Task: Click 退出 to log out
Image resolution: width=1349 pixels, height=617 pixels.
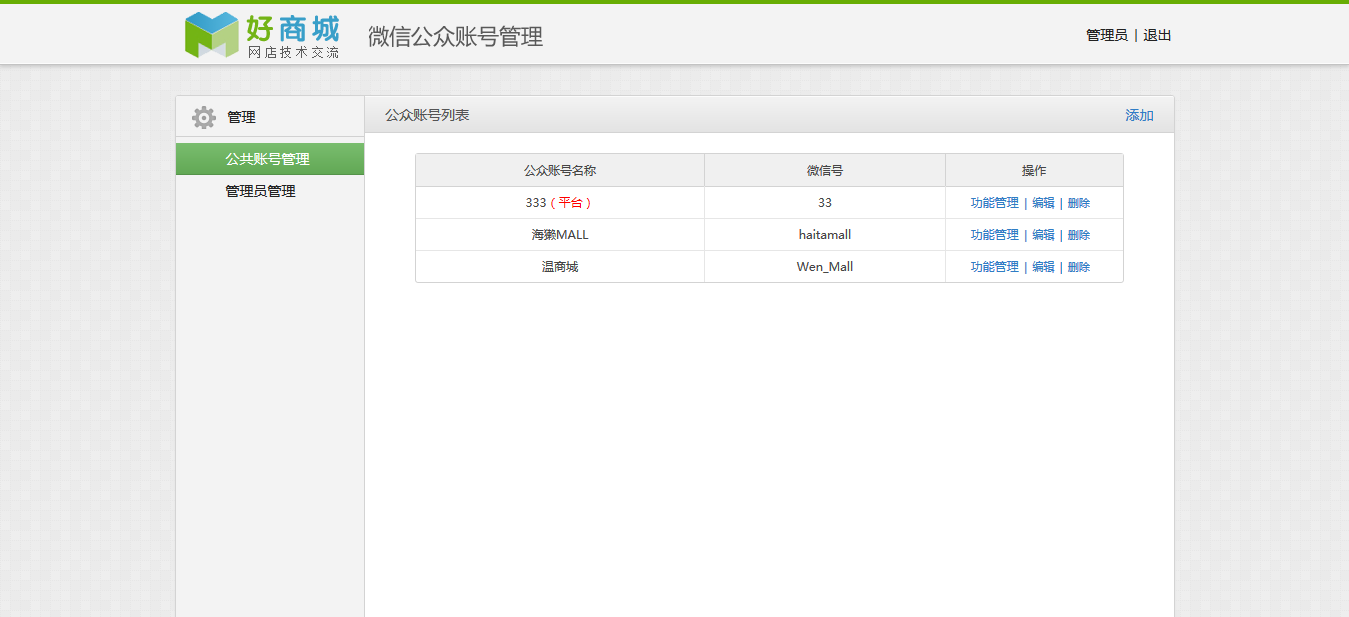Action: (1157, 35)
